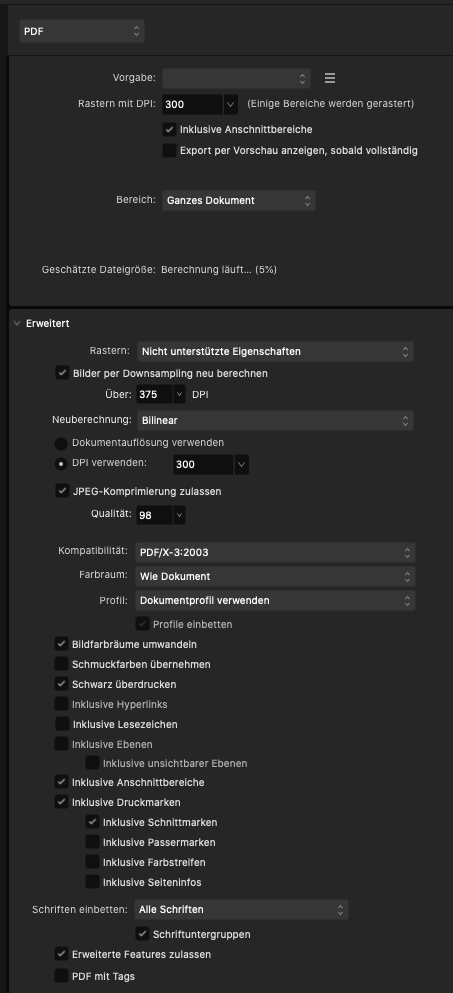Uncheck JPEG-Komprimierung zulassen
The height and width of the screenshot is (993, 453).
62,491
